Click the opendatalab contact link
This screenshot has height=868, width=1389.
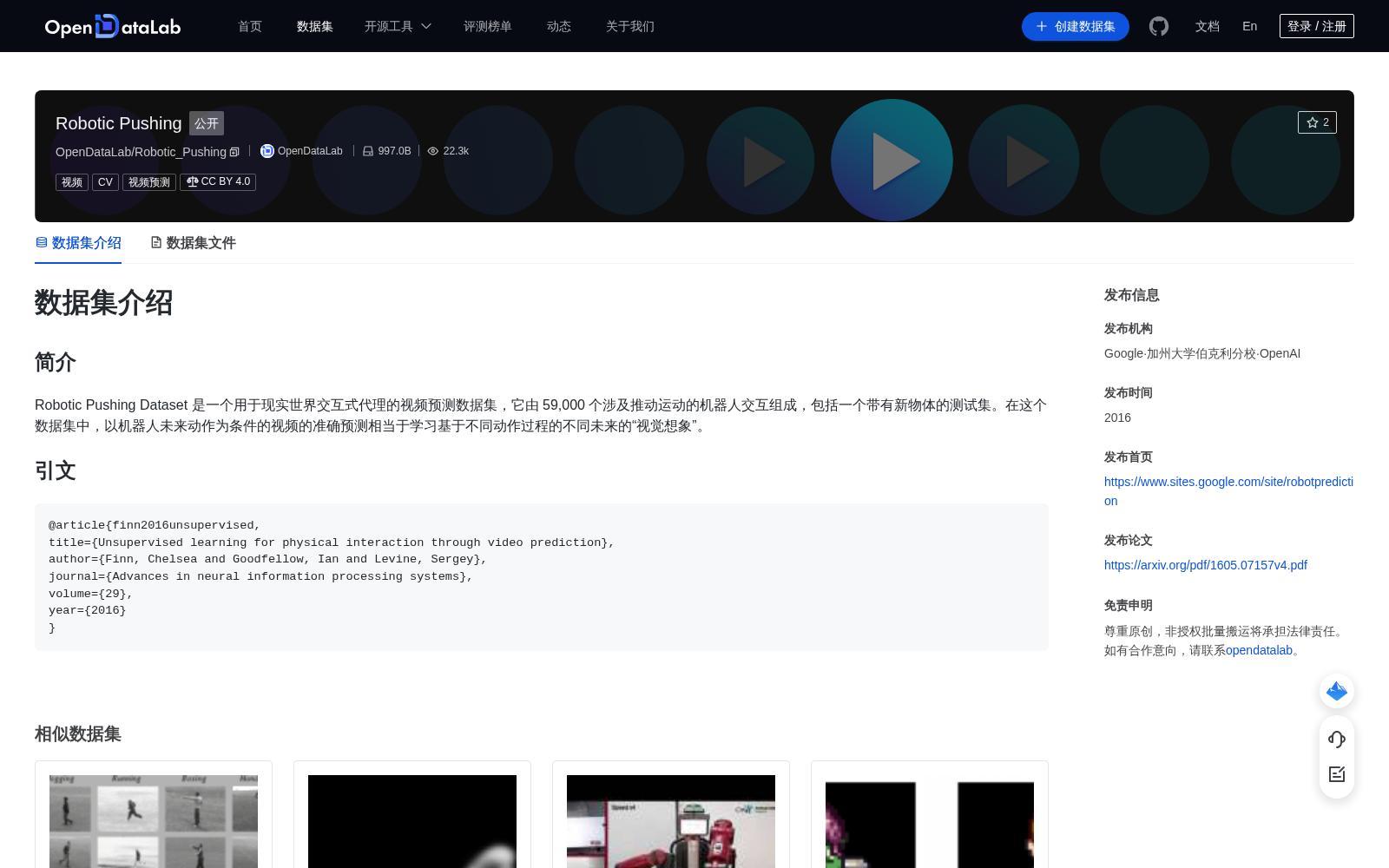1259,650
